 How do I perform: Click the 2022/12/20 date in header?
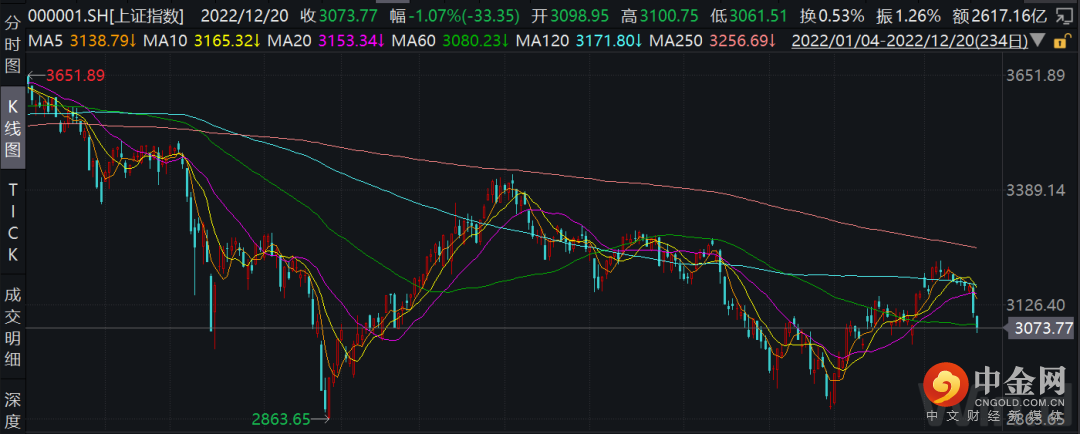245,15
